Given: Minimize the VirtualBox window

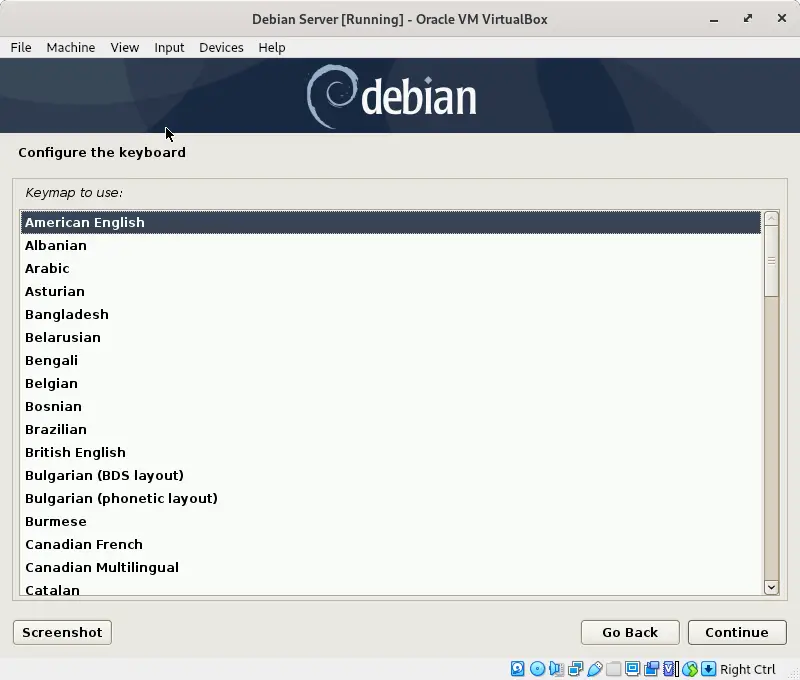Looking at the screenshot, I should (714, 19).
